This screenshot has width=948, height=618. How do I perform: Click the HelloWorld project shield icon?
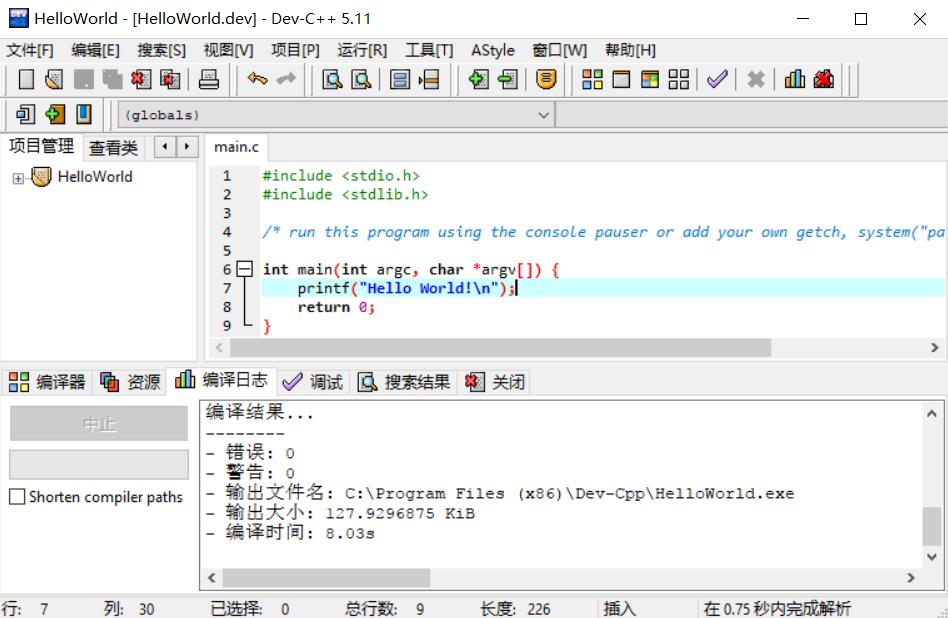coord(41,177)
